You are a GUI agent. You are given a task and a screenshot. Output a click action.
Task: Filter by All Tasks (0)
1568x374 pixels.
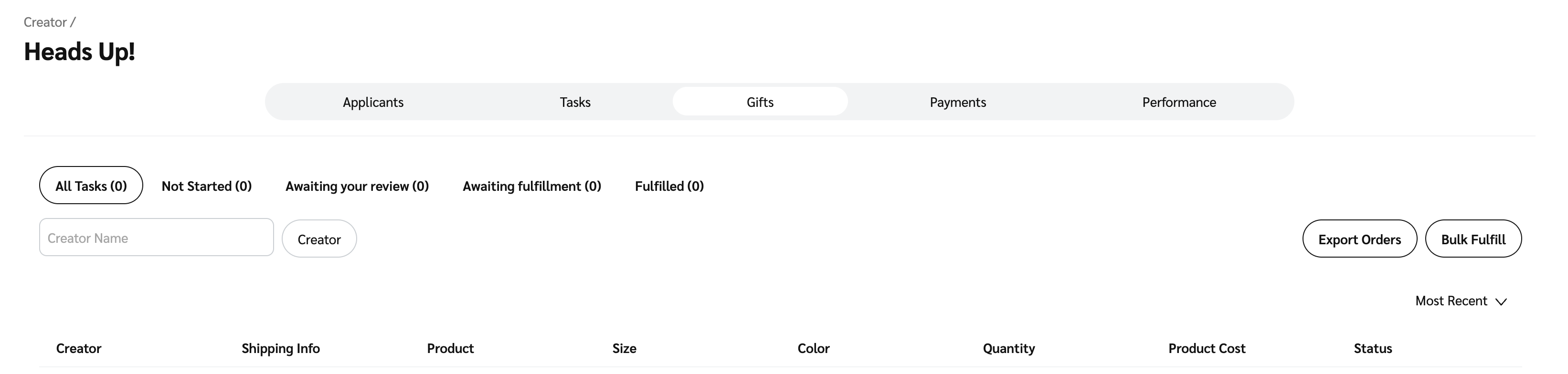91,186
